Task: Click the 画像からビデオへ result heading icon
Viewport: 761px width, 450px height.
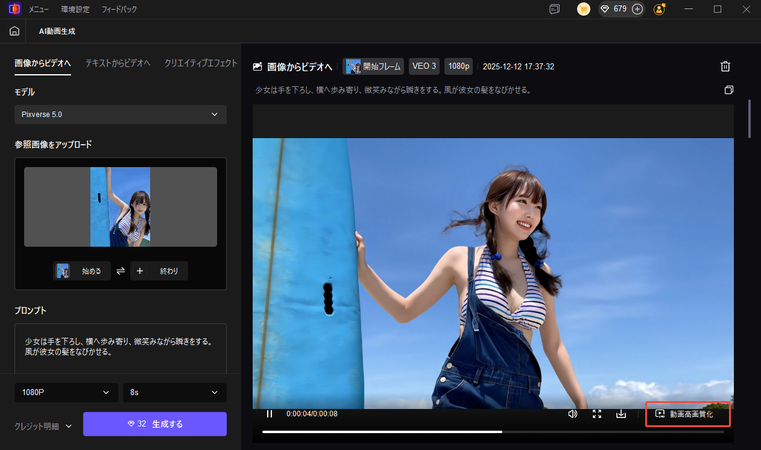Action: point(257,67)
